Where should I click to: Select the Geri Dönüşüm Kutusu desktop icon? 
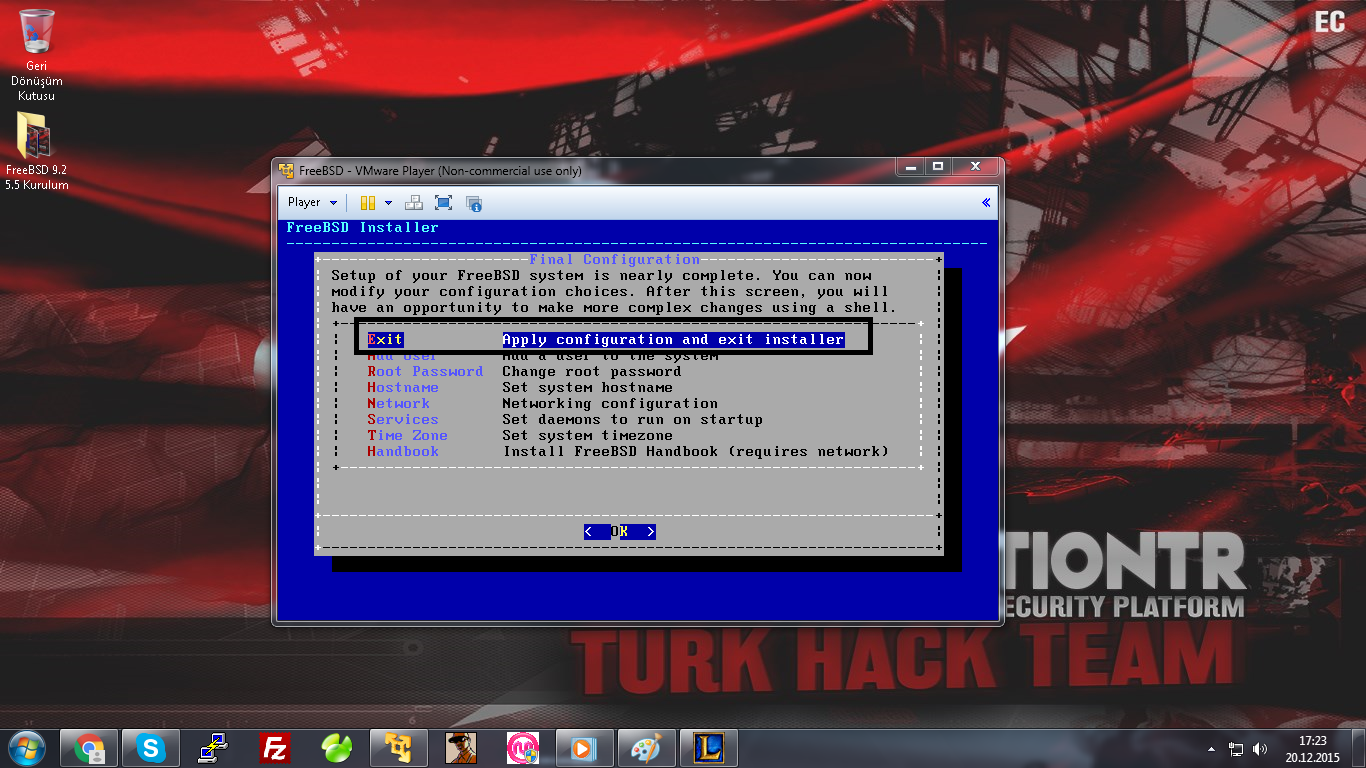(37, 55)
